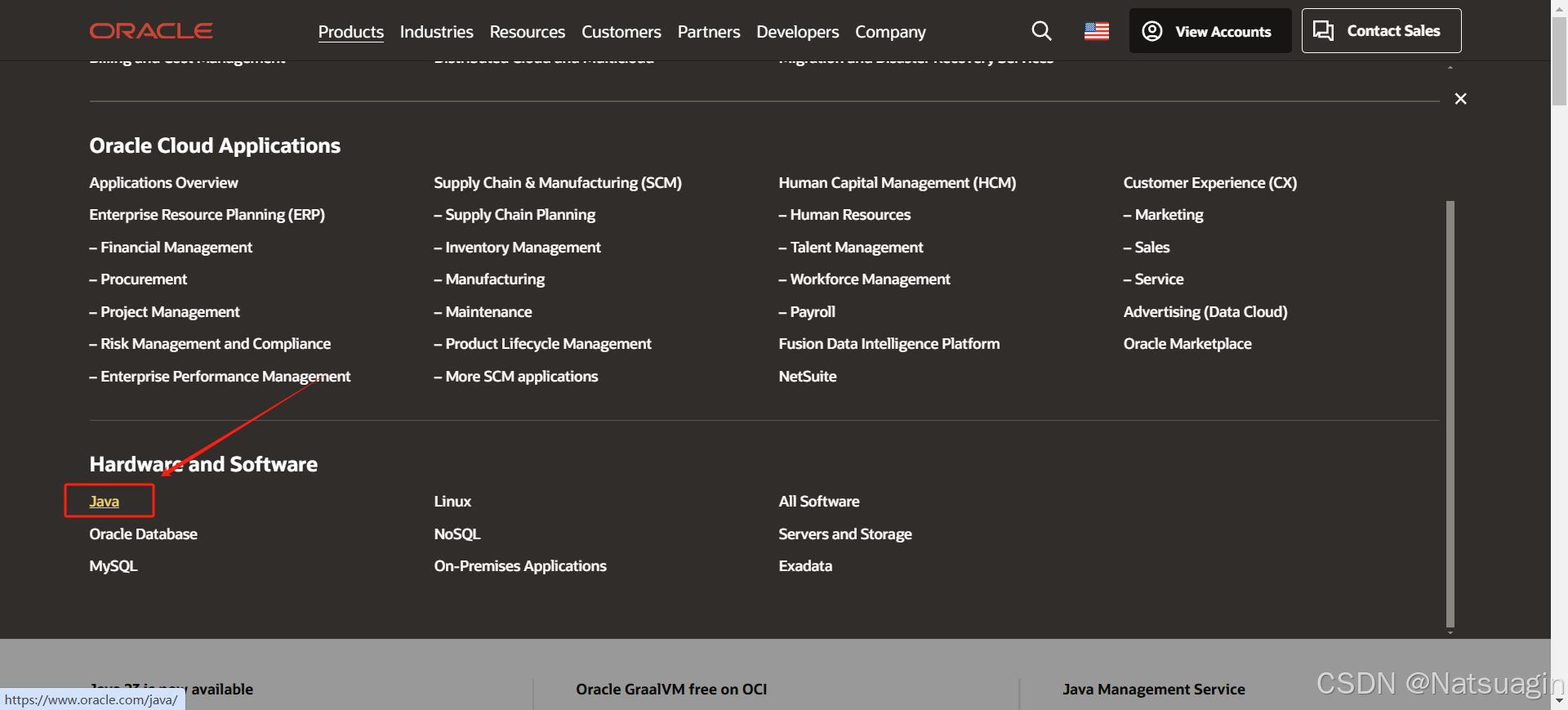Open Procurement link
This screenshot has width=1568, height=710.
click(138, 279)
